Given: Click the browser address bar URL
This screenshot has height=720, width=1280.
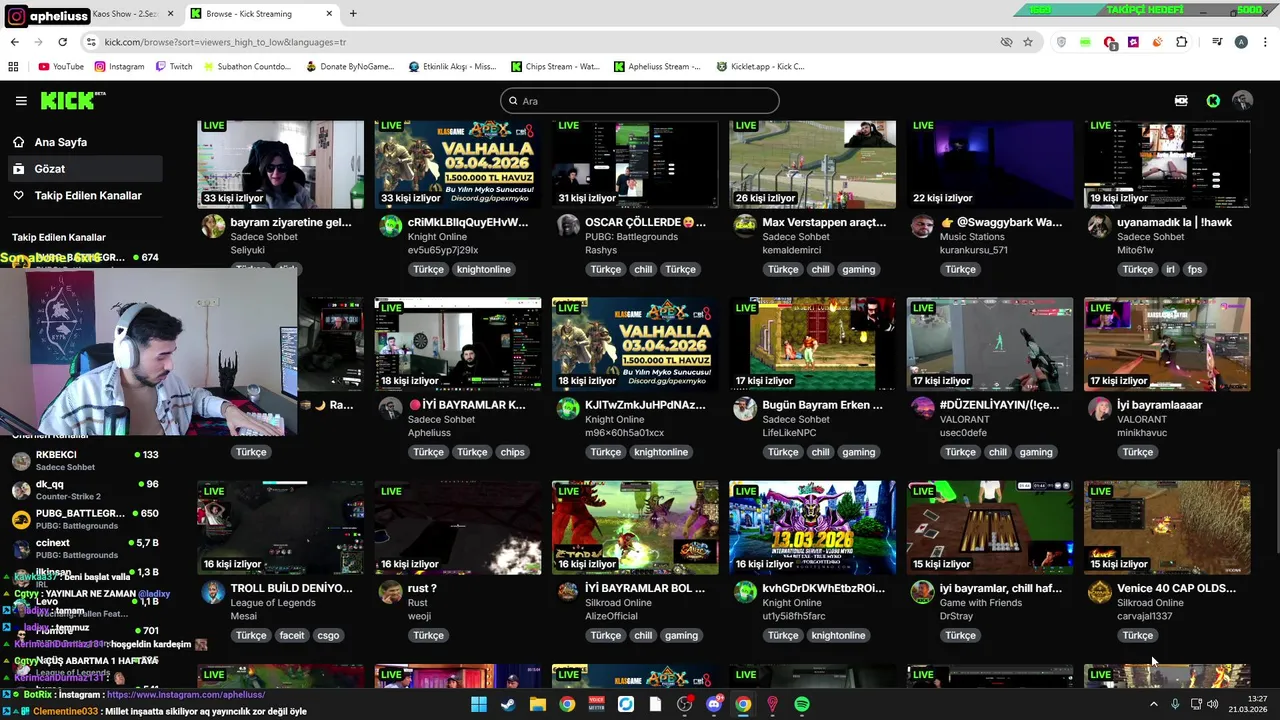Looking at the screenshot, I should [x=225, y=42].
